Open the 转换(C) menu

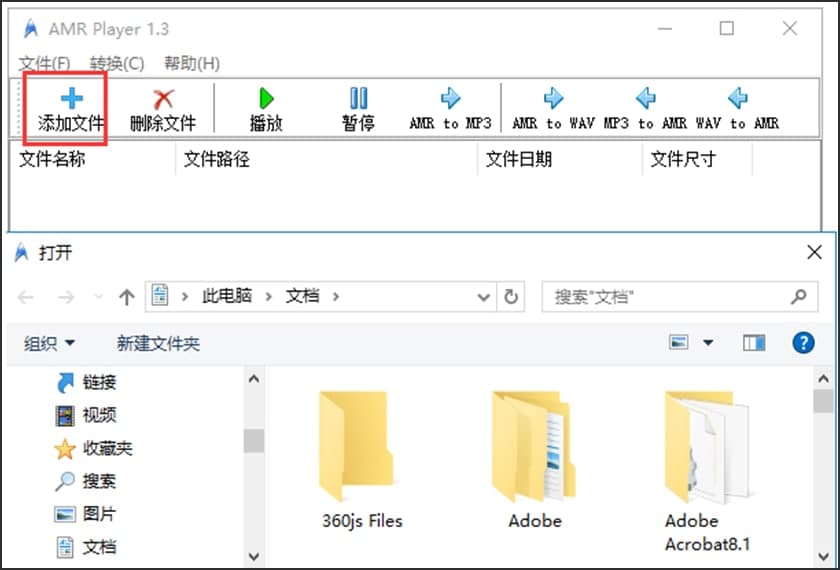[117, 64]
